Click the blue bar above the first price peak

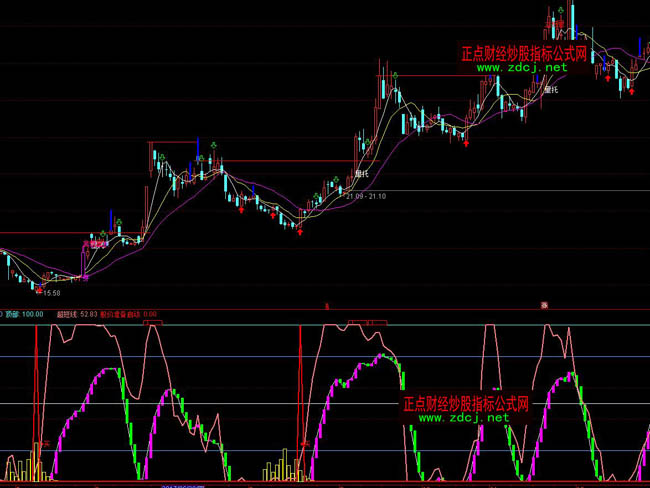(x=198, y=150)
